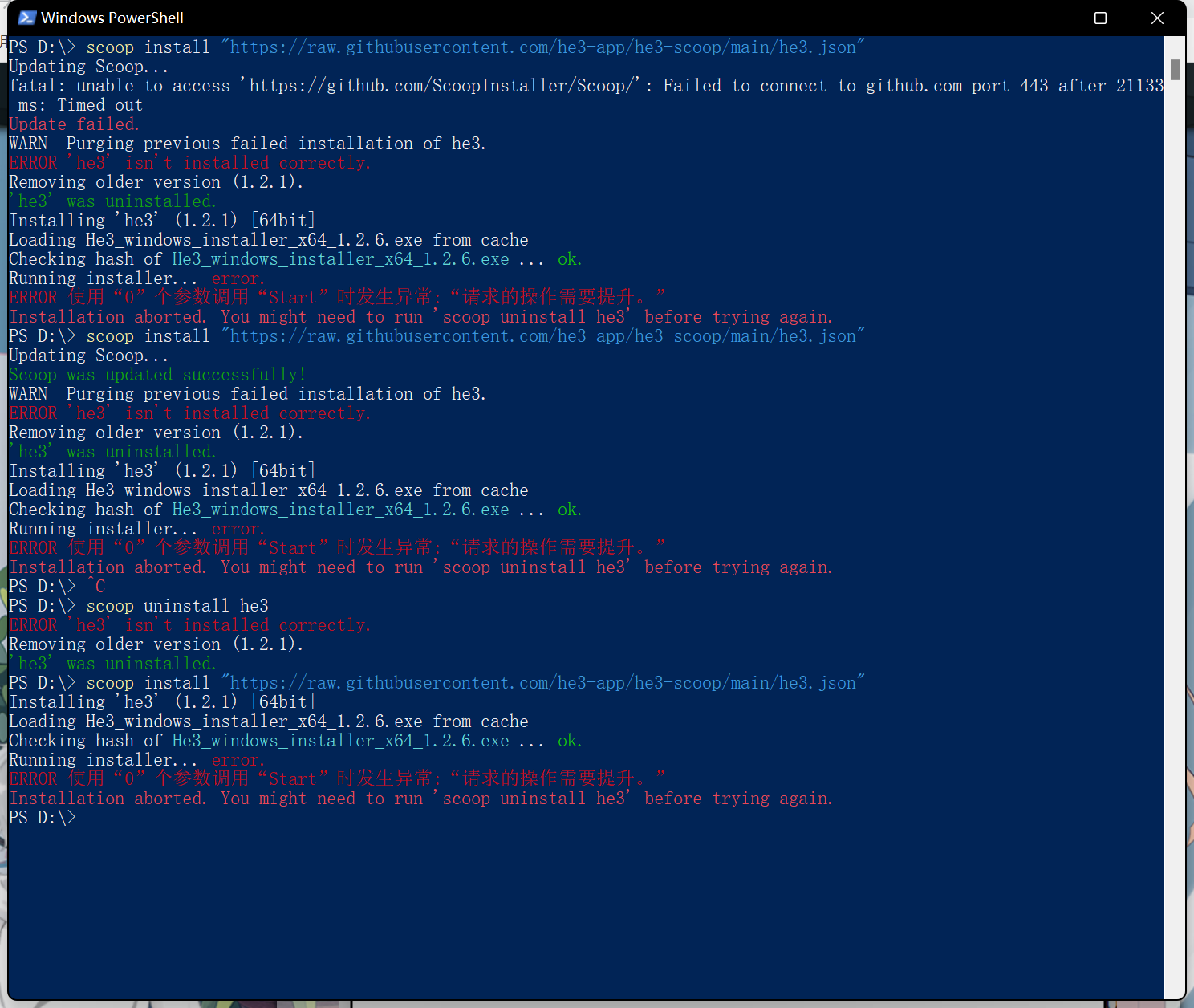Click the he3.json URL after the uninstall command
The height and width of the screenshot is (1008, 1194).
(542, 683)
